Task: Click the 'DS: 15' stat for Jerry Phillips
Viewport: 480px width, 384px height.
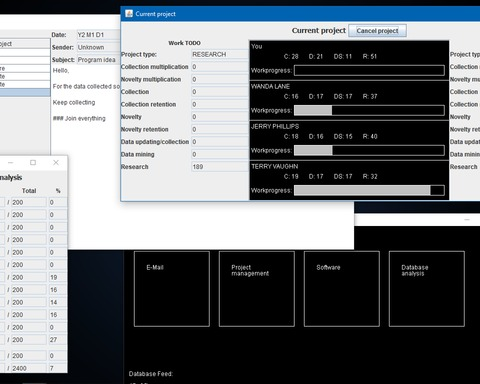Action: (343, 136)
